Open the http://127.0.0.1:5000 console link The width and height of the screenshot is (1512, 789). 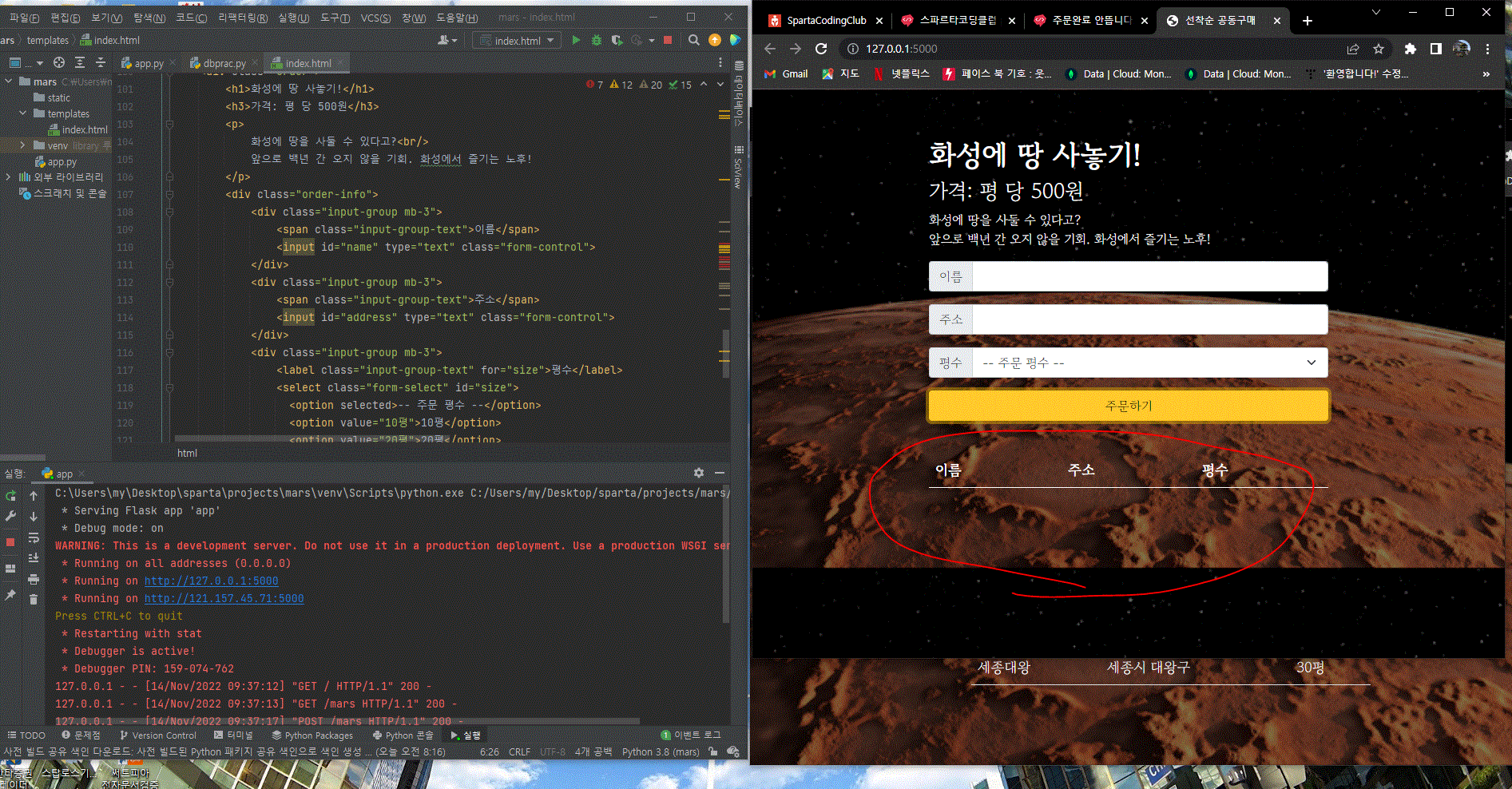click(x=211, y=581)
